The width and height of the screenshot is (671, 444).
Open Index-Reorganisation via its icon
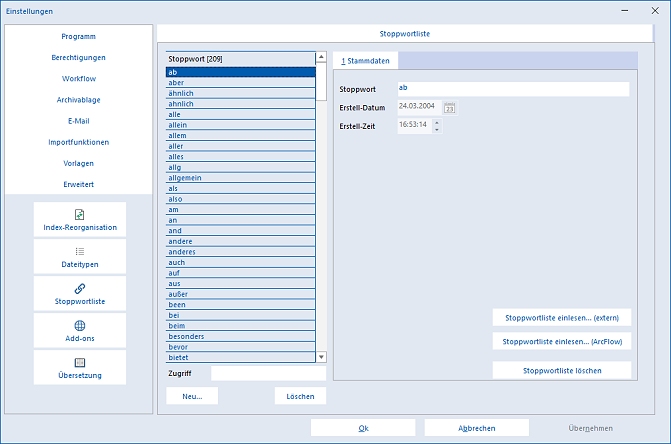pyautogui.click(x=80, y=214)
